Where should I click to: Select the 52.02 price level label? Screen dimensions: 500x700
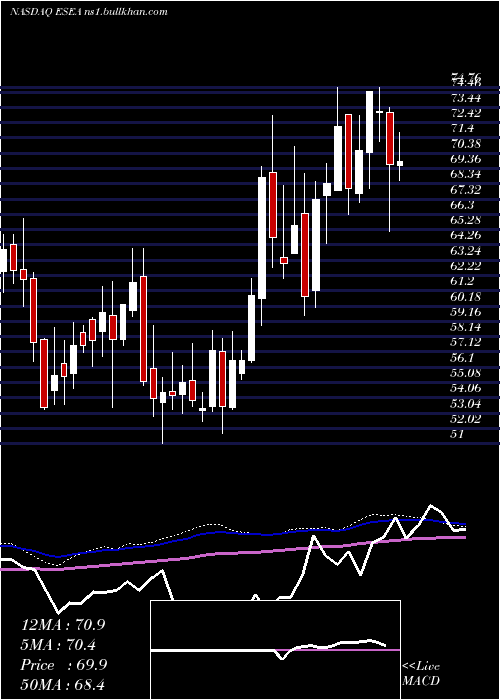click(466, 418)
